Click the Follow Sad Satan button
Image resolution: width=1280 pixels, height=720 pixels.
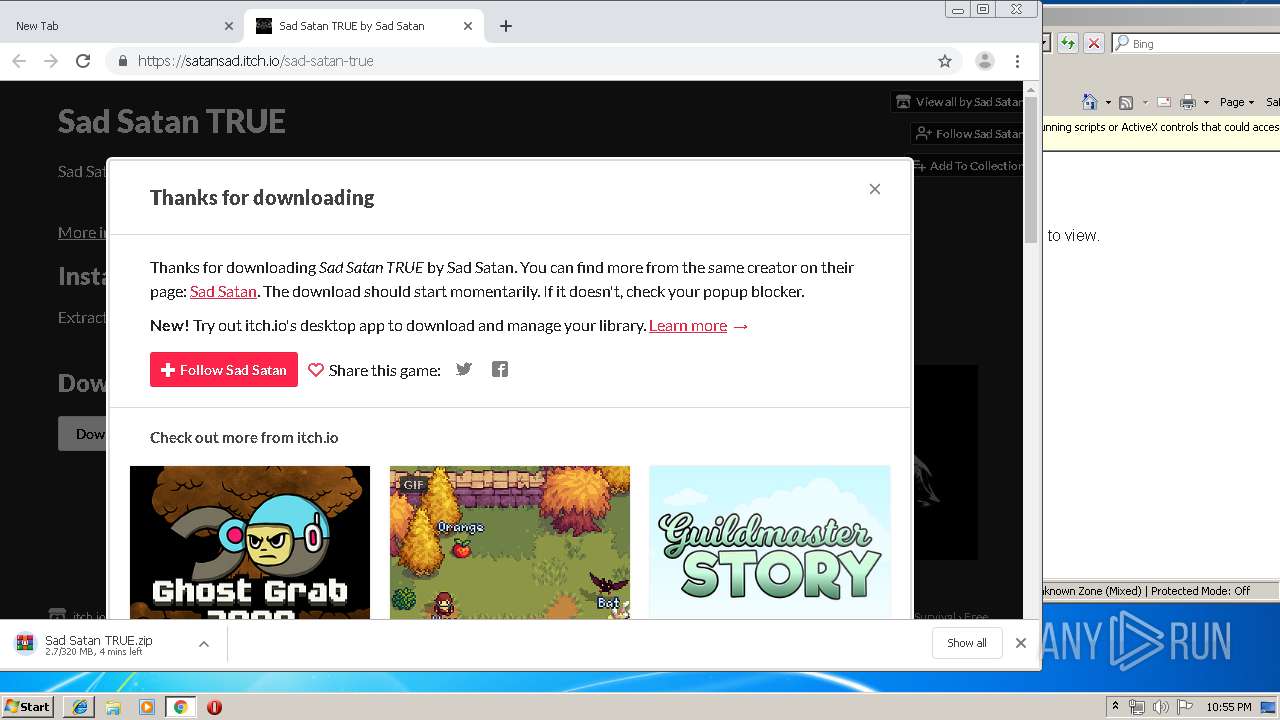coord(224,370)
